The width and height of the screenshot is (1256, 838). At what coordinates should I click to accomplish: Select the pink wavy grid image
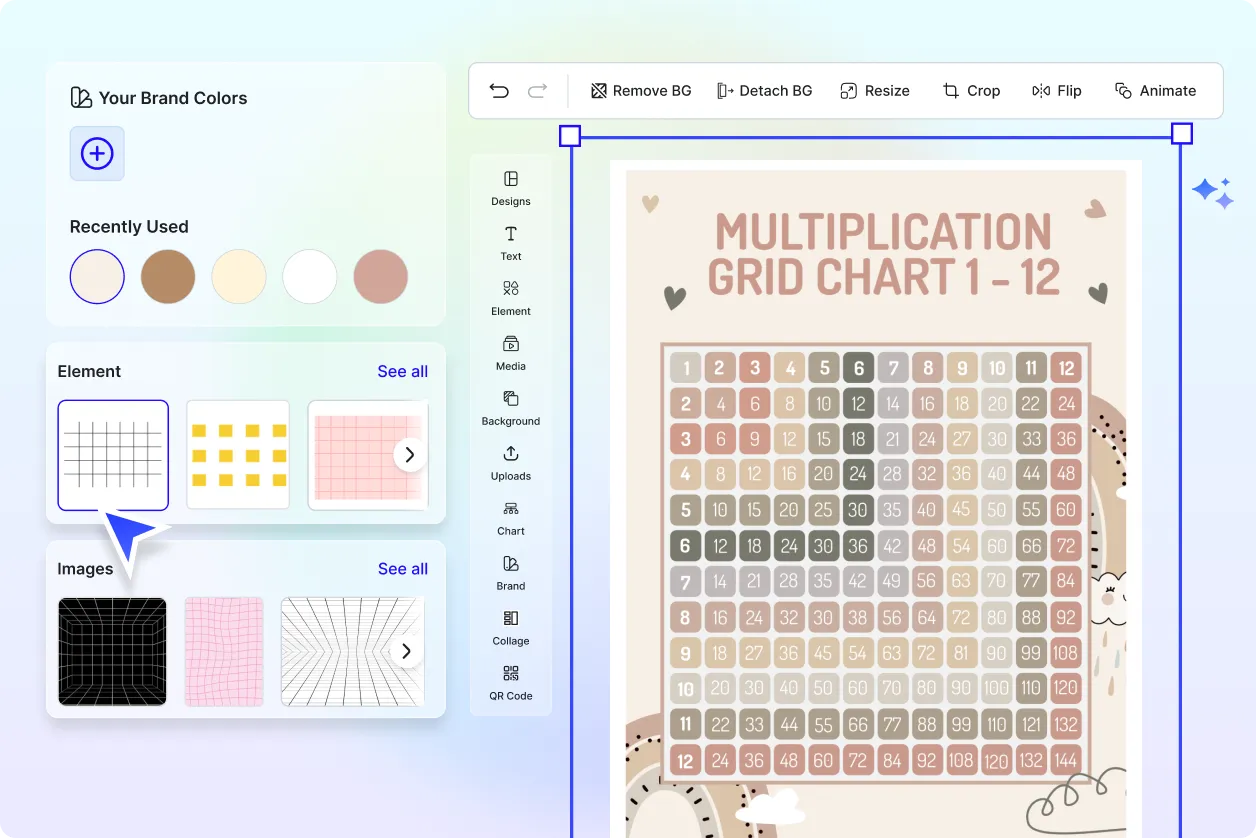tap(224, 652)
